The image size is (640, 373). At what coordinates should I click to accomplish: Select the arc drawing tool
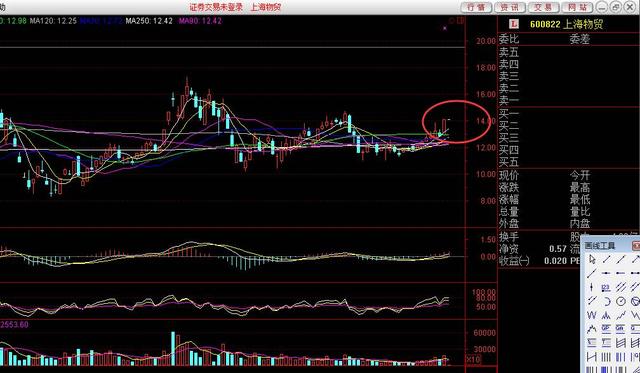[607, 301]
